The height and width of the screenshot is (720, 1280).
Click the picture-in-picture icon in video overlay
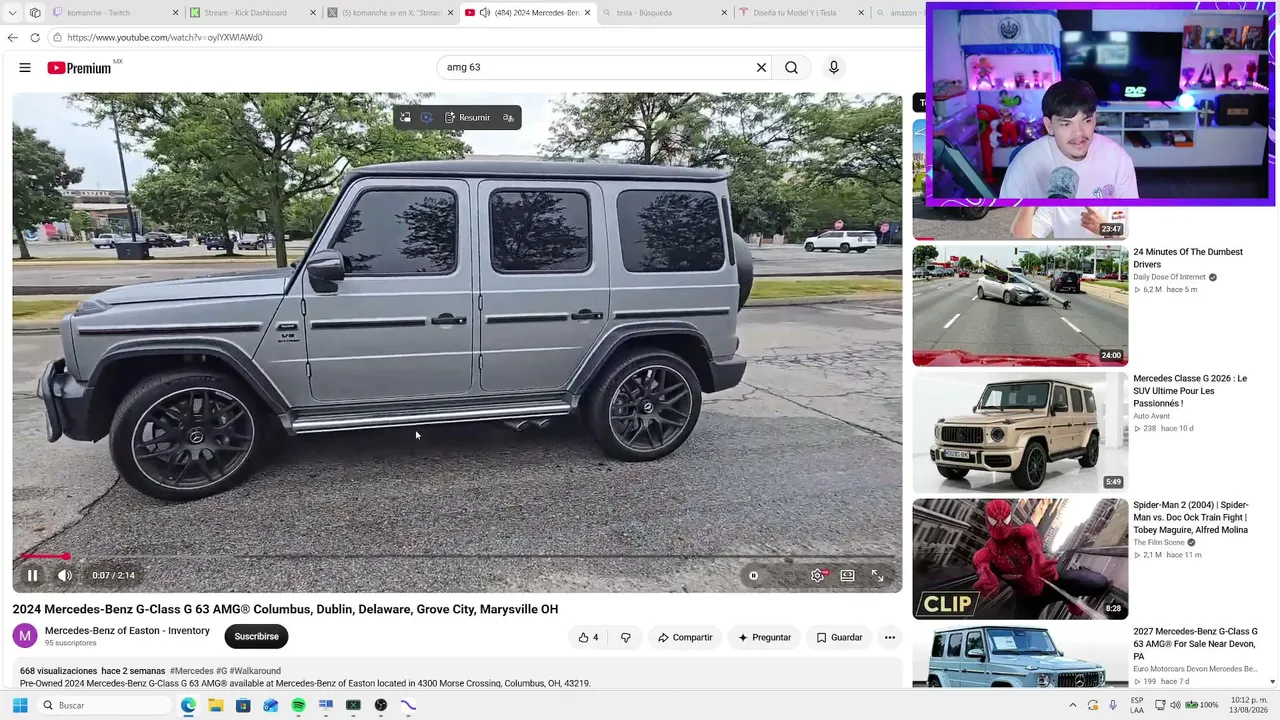click(x=405, y=118)
